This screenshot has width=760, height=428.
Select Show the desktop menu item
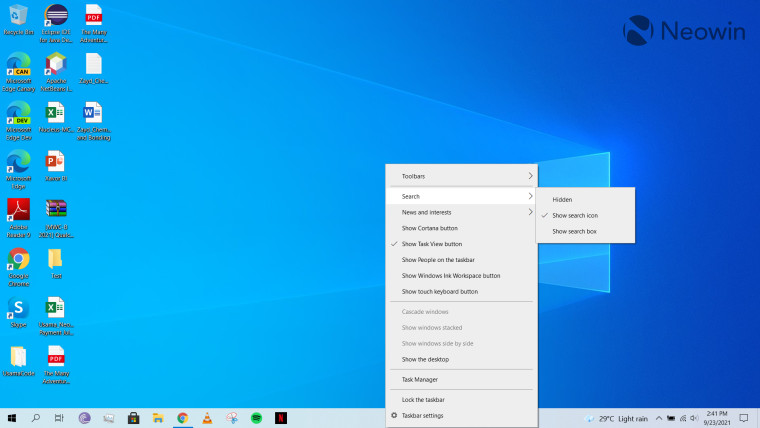point(461,360)
